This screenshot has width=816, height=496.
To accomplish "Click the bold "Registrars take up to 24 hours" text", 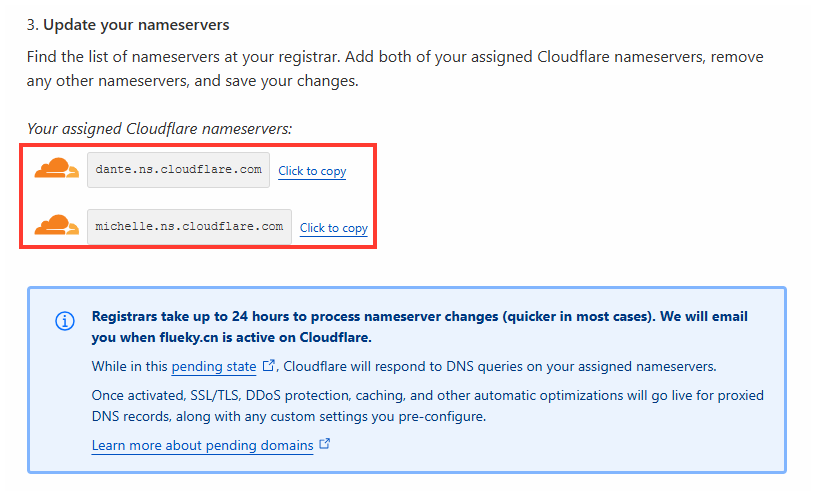I will tap(200, 314).
